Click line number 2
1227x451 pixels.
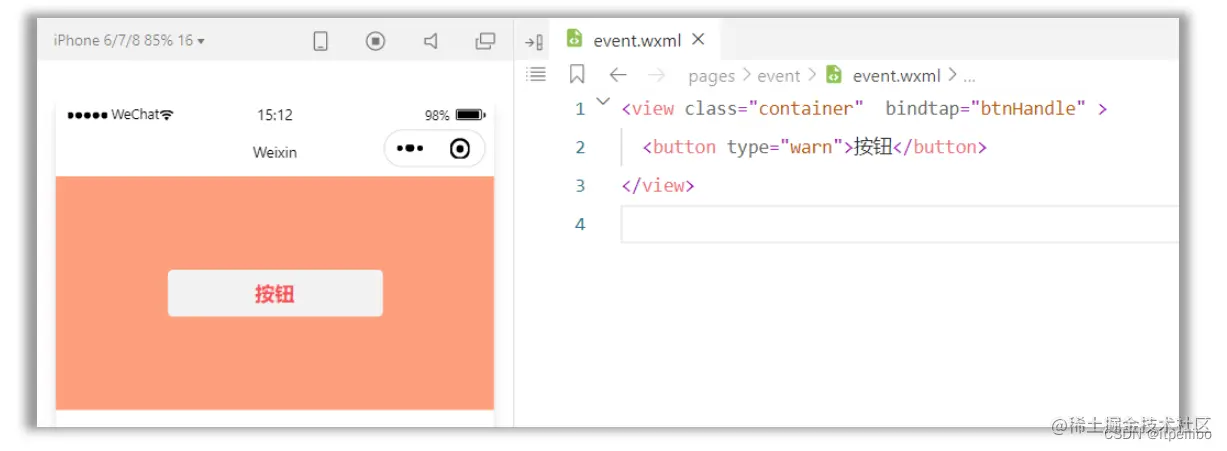[580, 147]
